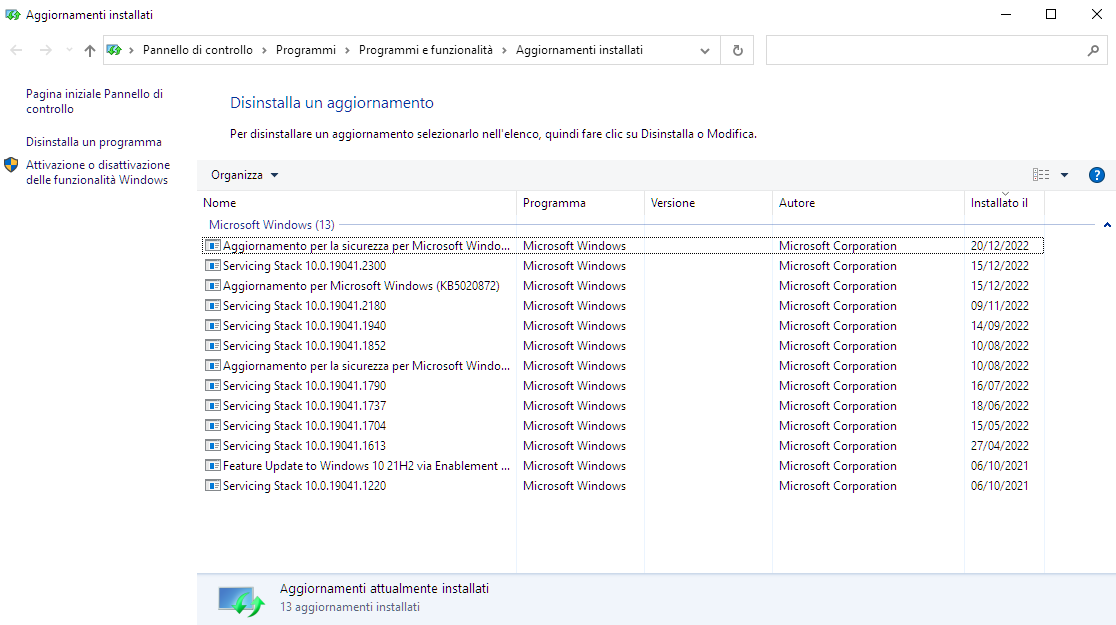Open 'Disinstalla un programma' link
Image resolution: width=1116 pixels, height=625 pixels.
[x=94, y=142]
